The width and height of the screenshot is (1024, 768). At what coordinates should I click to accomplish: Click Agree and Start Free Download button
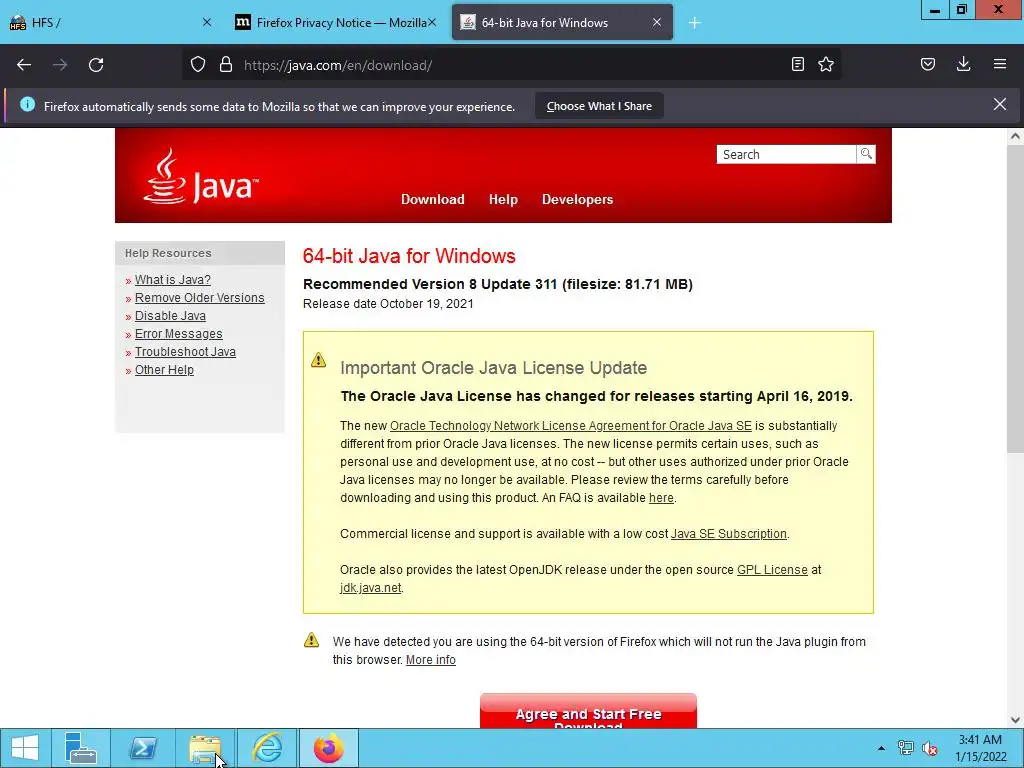588,712
